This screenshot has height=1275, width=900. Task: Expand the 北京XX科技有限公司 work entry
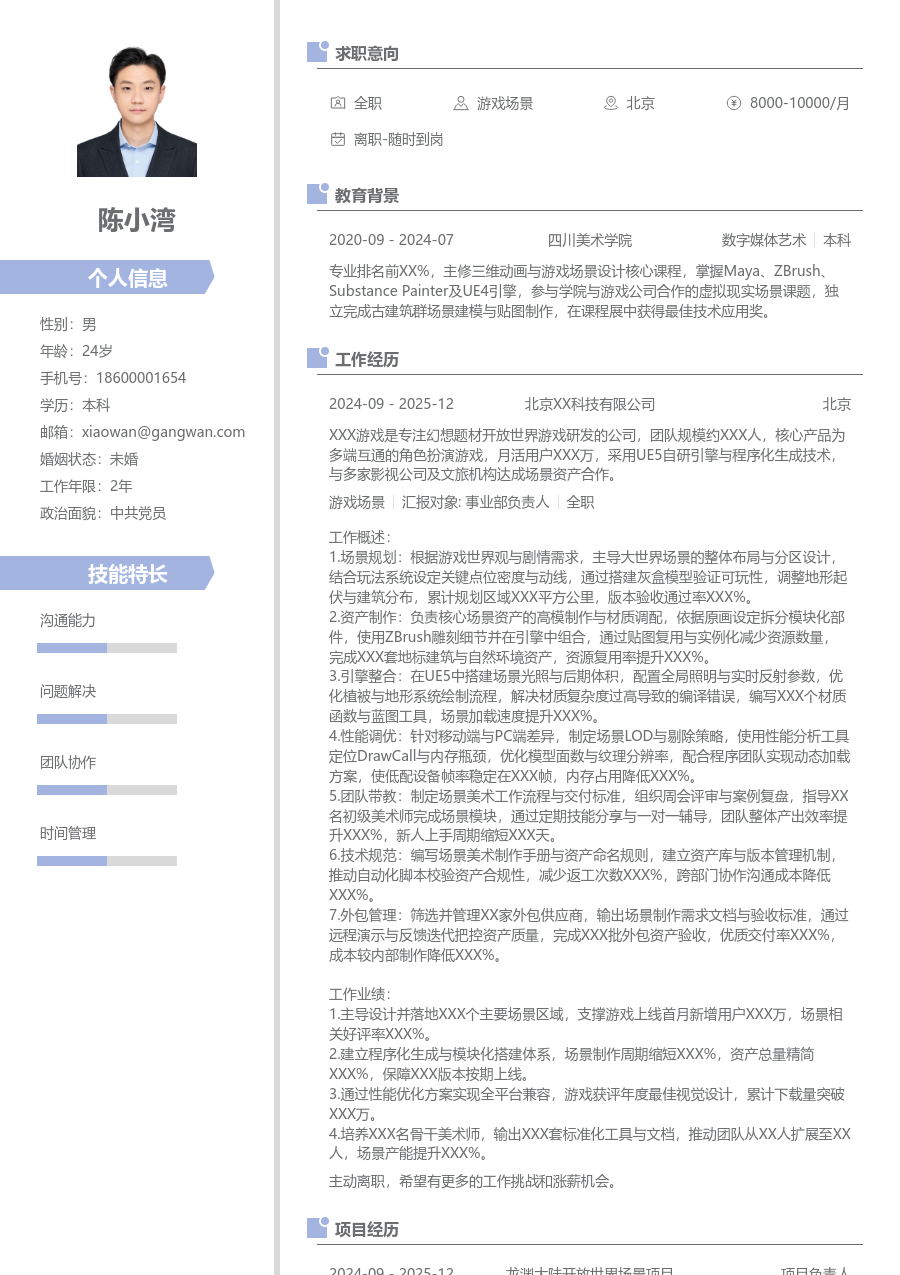pyautogui.click(x=590, y=404)
